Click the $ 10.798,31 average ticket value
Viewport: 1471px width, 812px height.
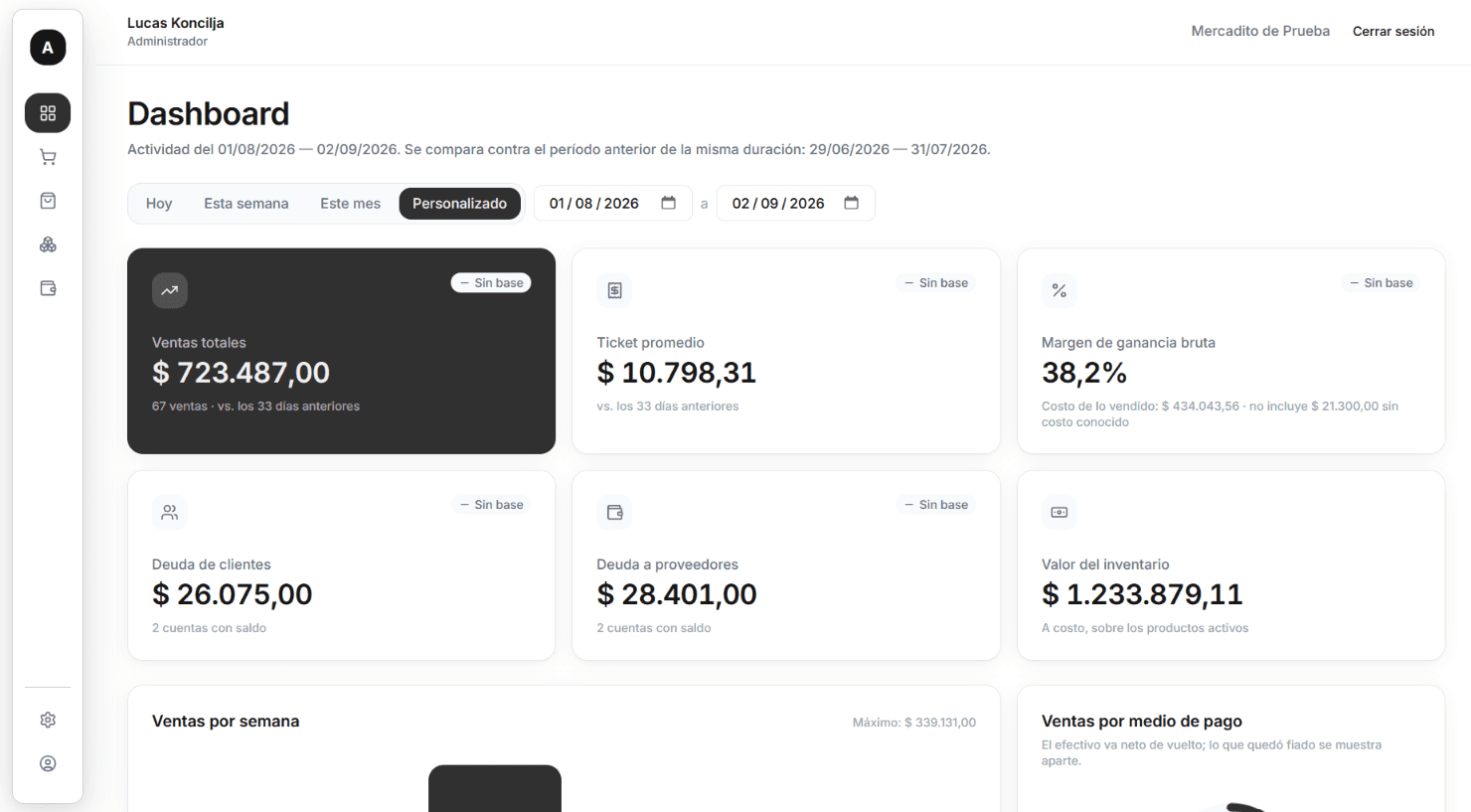pyautogui.click(x=677, y=373)
